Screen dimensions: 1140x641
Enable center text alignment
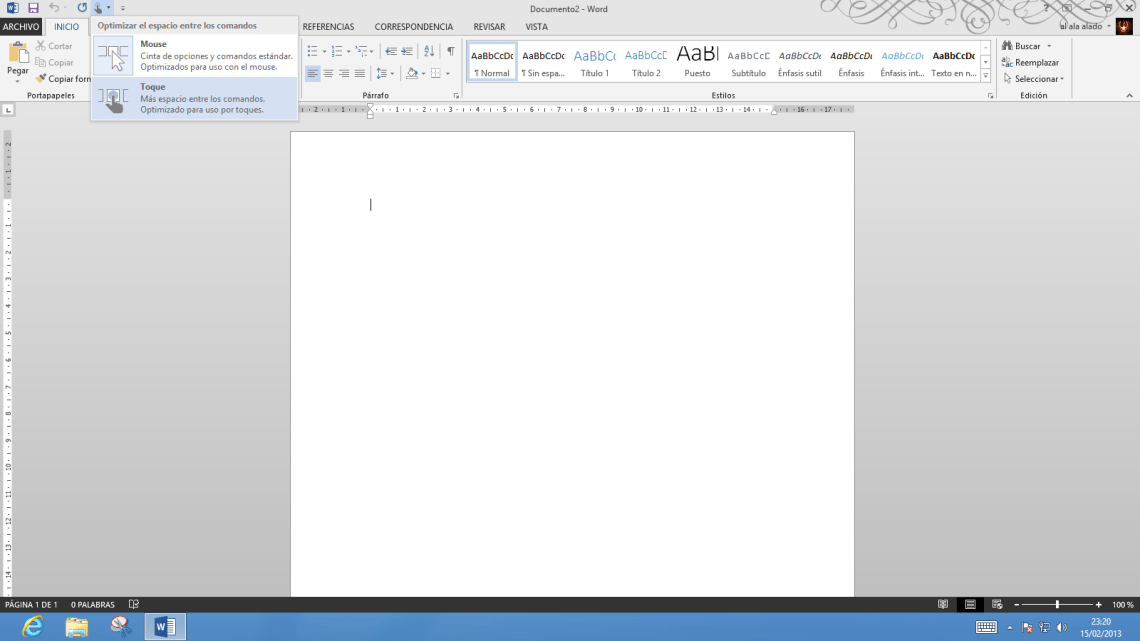331,72
